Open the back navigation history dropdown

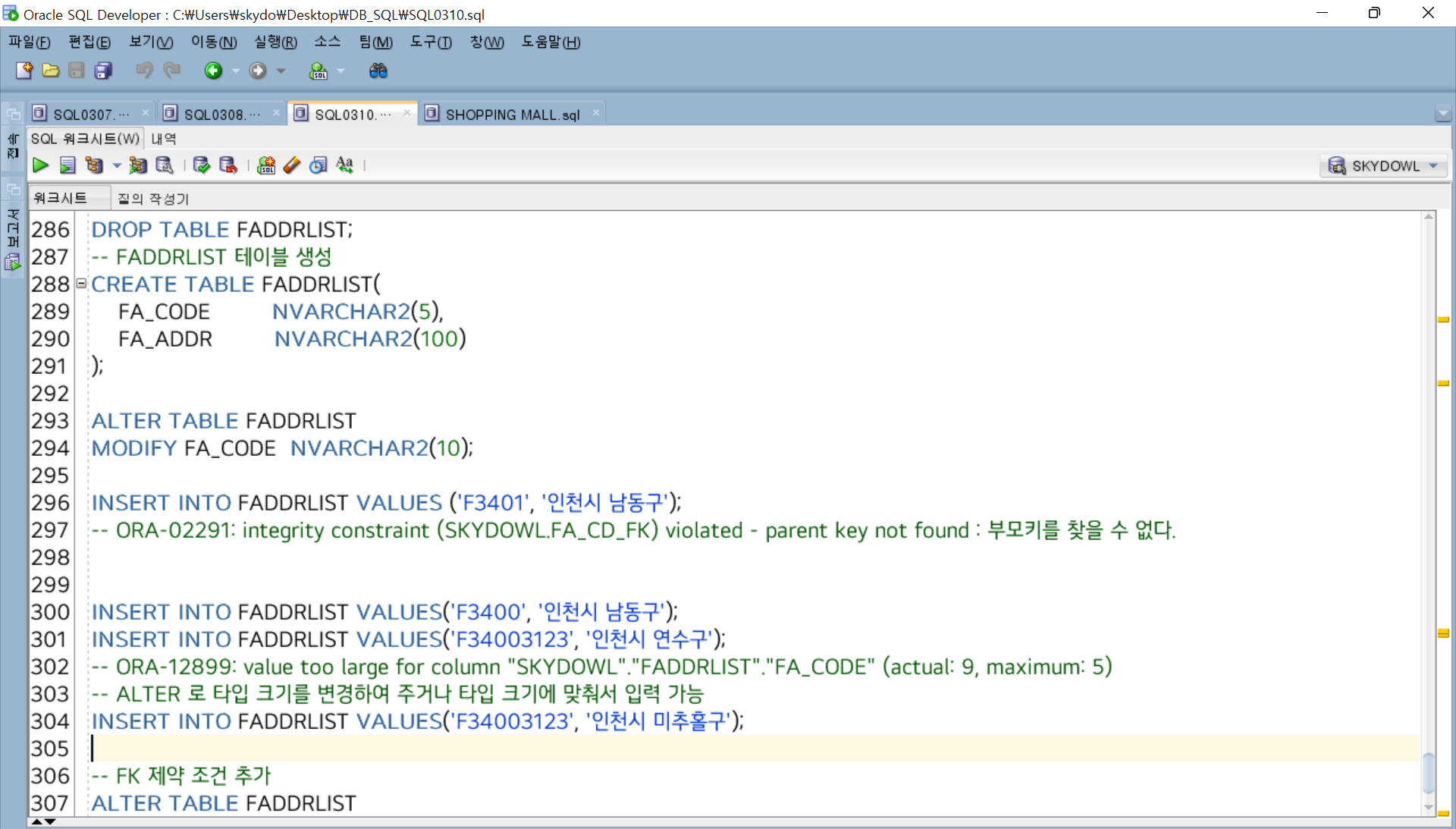(236, 71)
